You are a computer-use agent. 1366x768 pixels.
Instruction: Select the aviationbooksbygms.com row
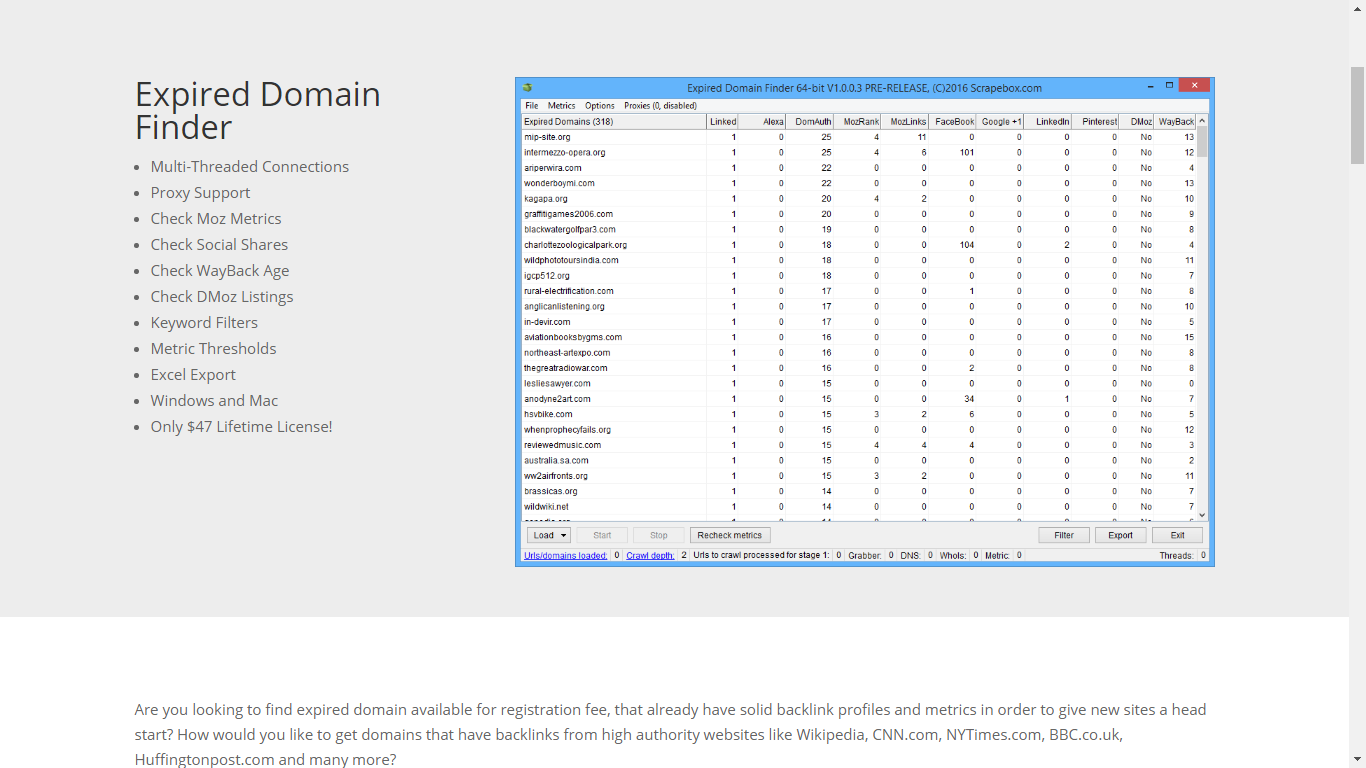[x=859, y=337]
